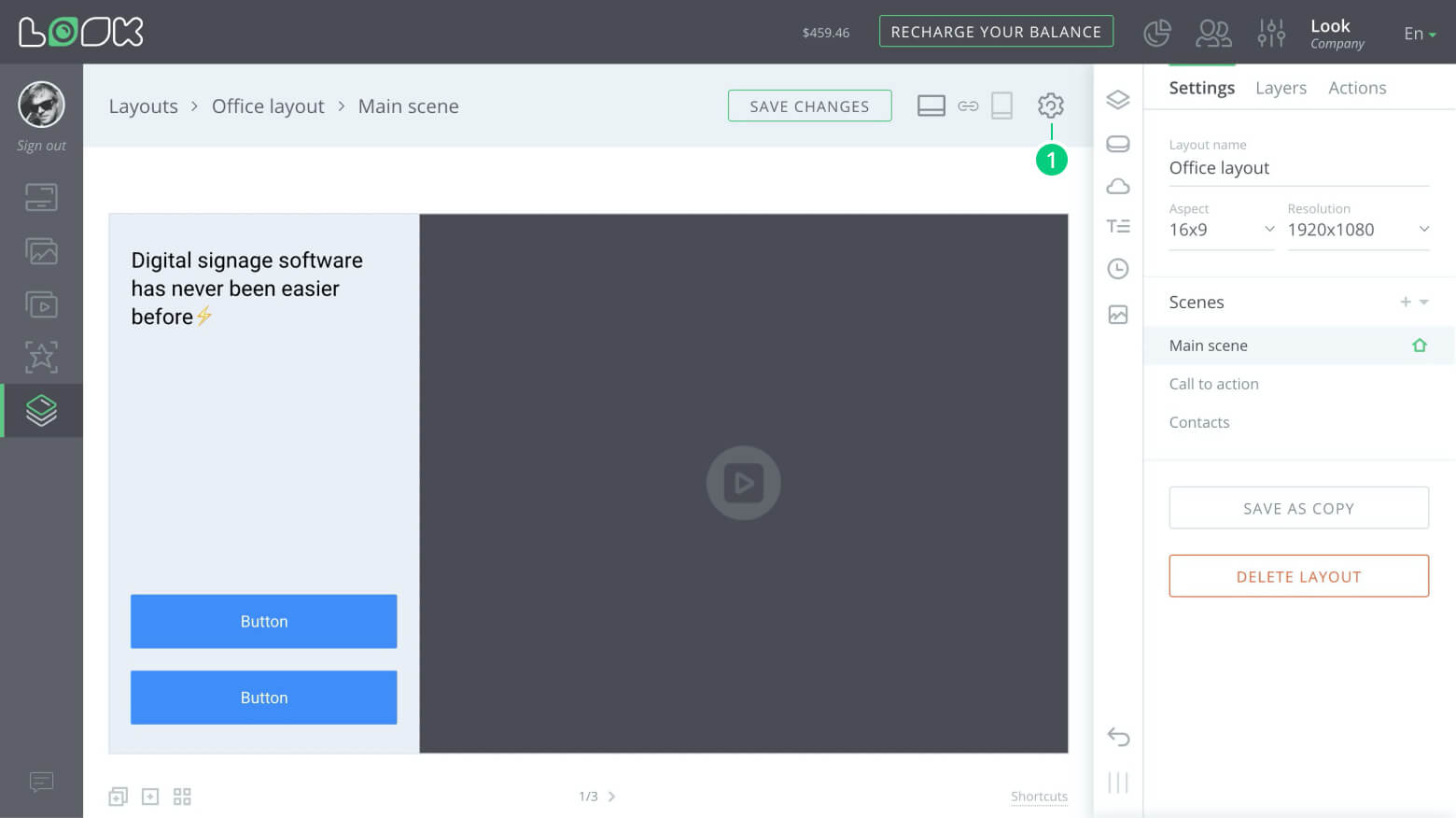The width and height of the screenshot is (1456, 818).
Task: Go to next scene with arrow
Action: (611, 797)
